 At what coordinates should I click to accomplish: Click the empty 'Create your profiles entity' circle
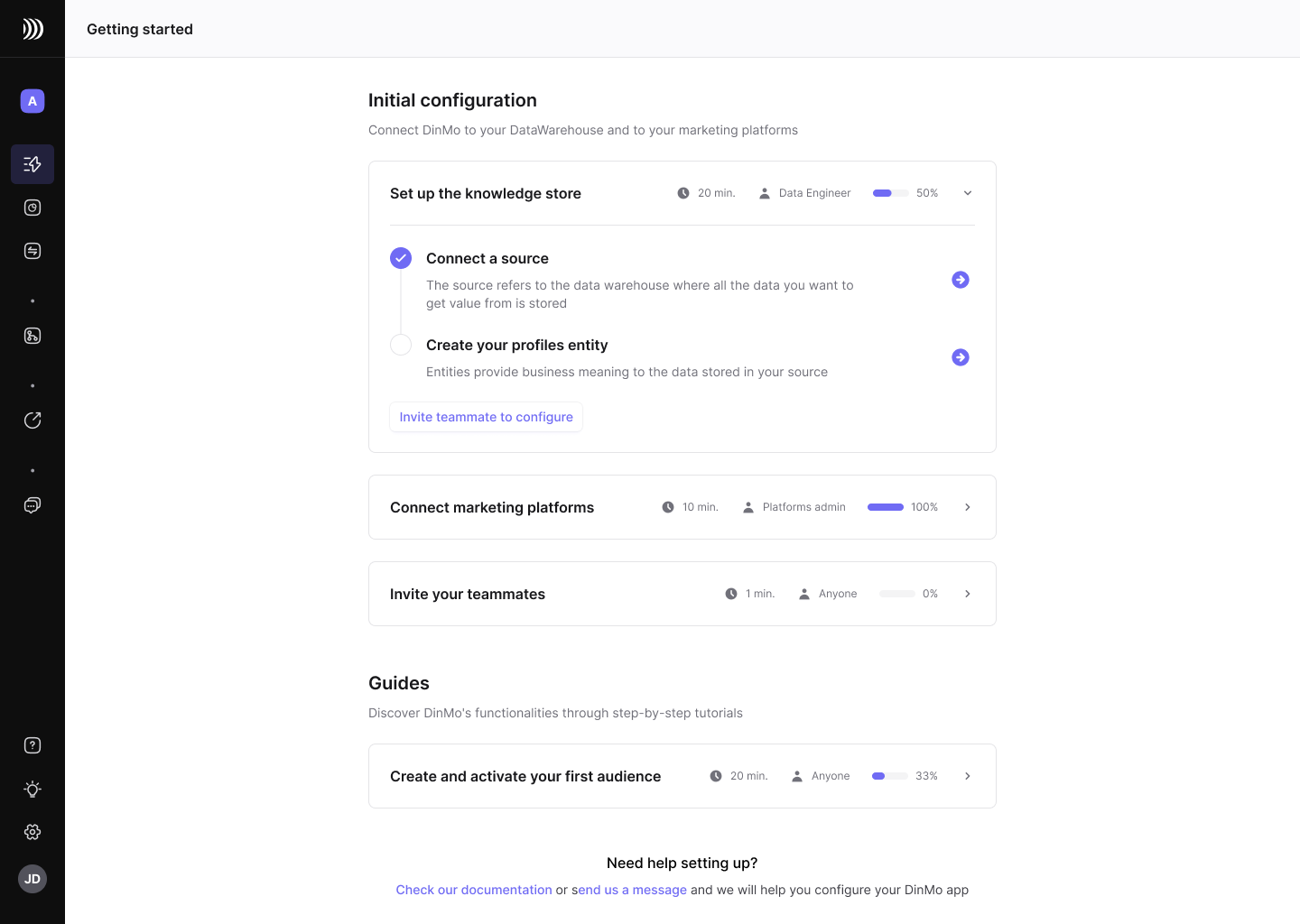[401, 345]
